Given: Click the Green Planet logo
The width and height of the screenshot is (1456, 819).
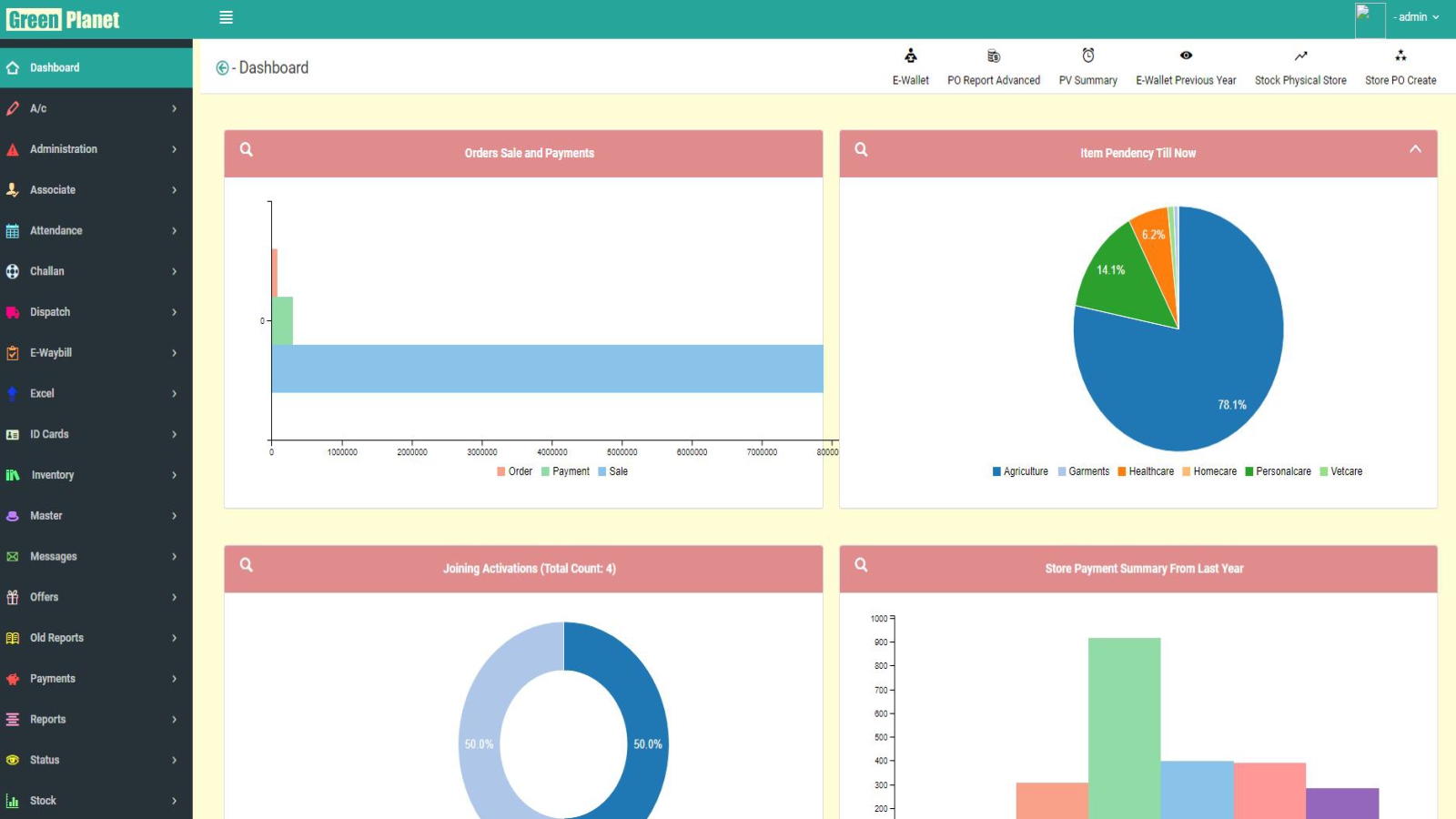Looking at the screenshot, I should (x=63, y=19).
